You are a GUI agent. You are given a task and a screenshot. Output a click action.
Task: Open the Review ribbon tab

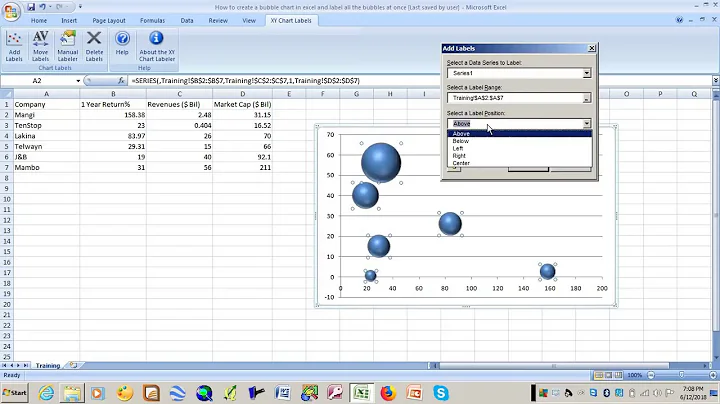218,21
